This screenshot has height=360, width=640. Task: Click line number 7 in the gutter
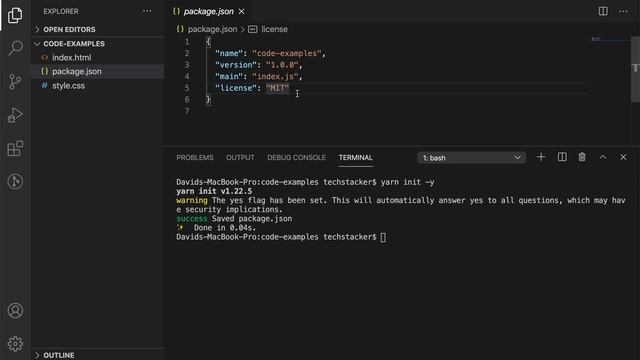point(187,111)
